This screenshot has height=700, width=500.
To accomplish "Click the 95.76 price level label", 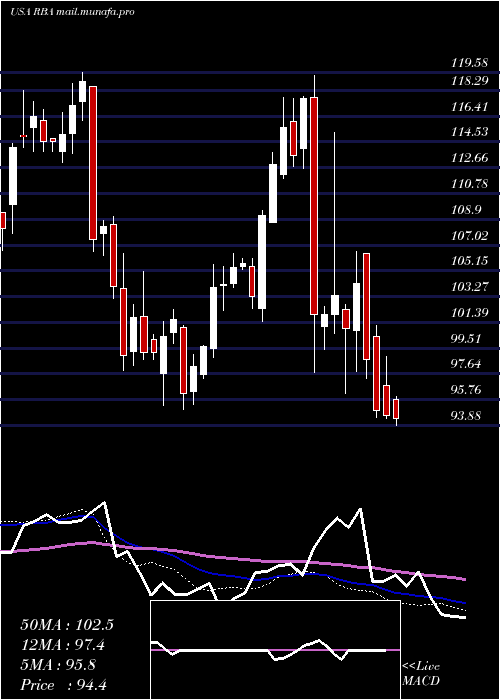I will coord(466,390).
